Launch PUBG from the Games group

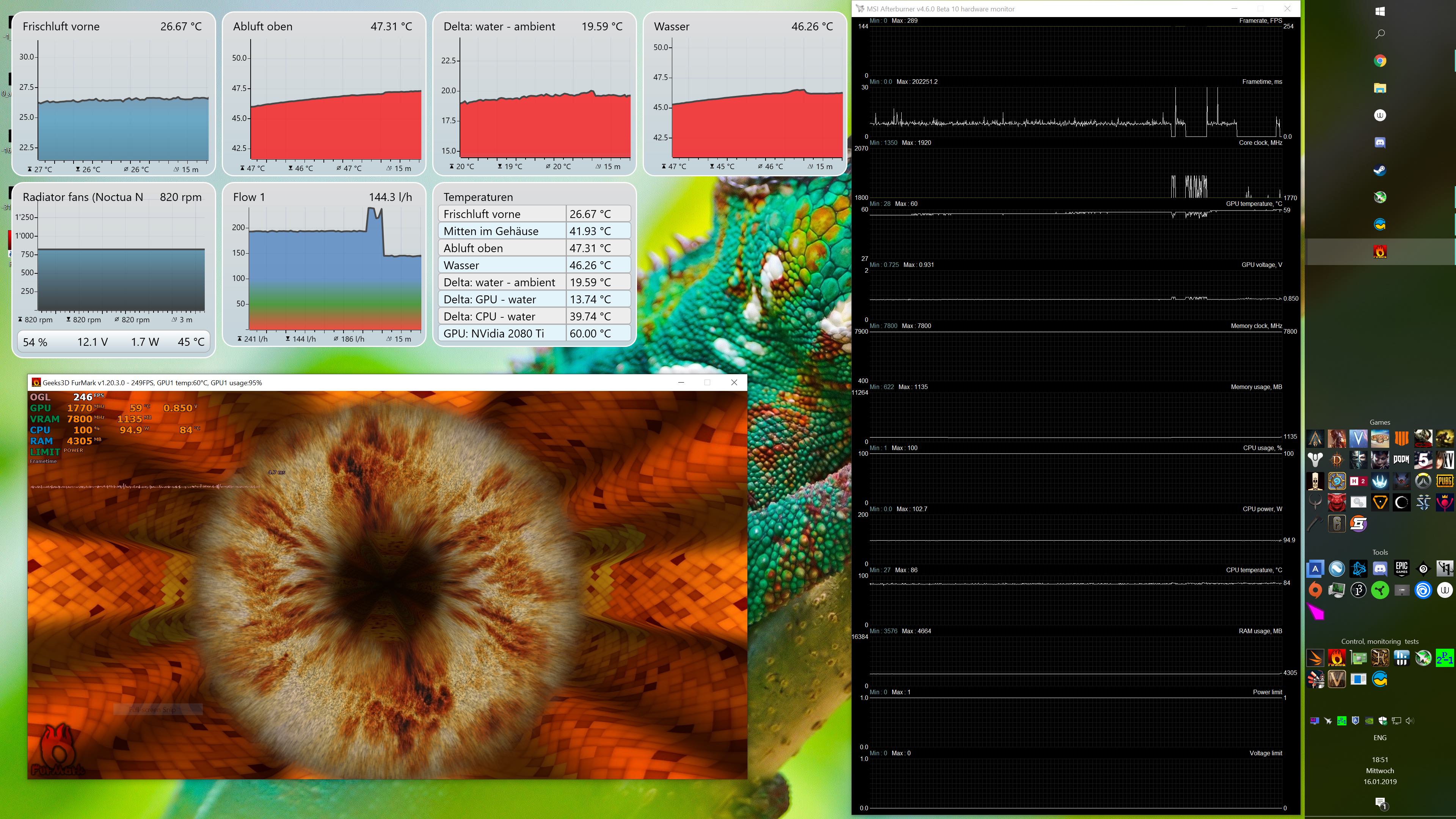pos(1445,481)
